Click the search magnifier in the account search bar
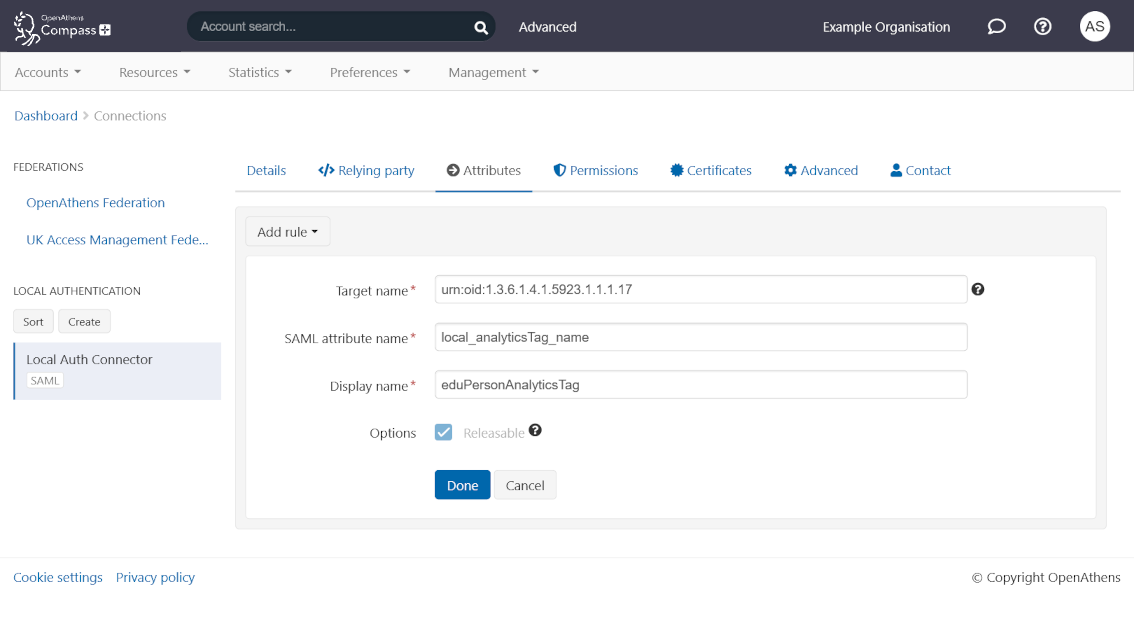The width and height of the screenshot is (1134, 638). [480, 27]
